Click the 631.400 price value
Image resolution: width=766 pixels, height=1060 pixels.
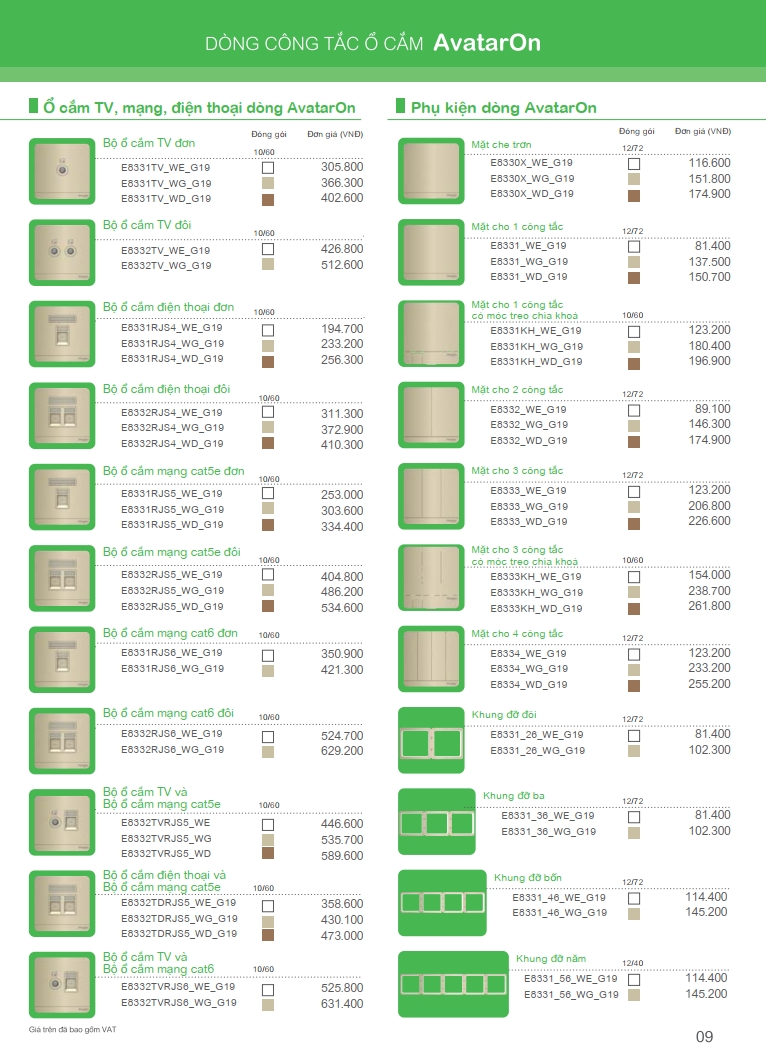(x=341, y=1003)
